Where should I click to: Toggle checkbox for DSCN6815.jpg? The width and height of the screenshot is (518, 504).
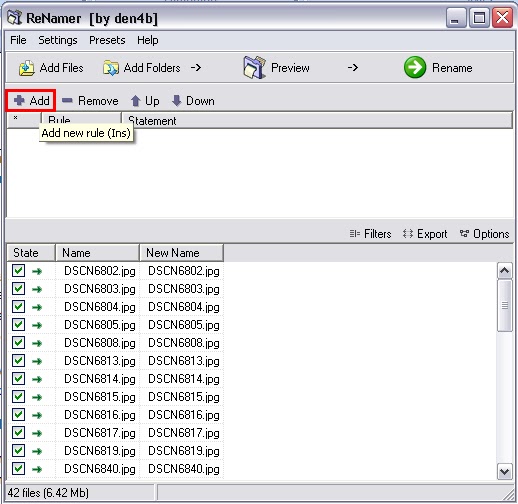click(x=18, y=396)
